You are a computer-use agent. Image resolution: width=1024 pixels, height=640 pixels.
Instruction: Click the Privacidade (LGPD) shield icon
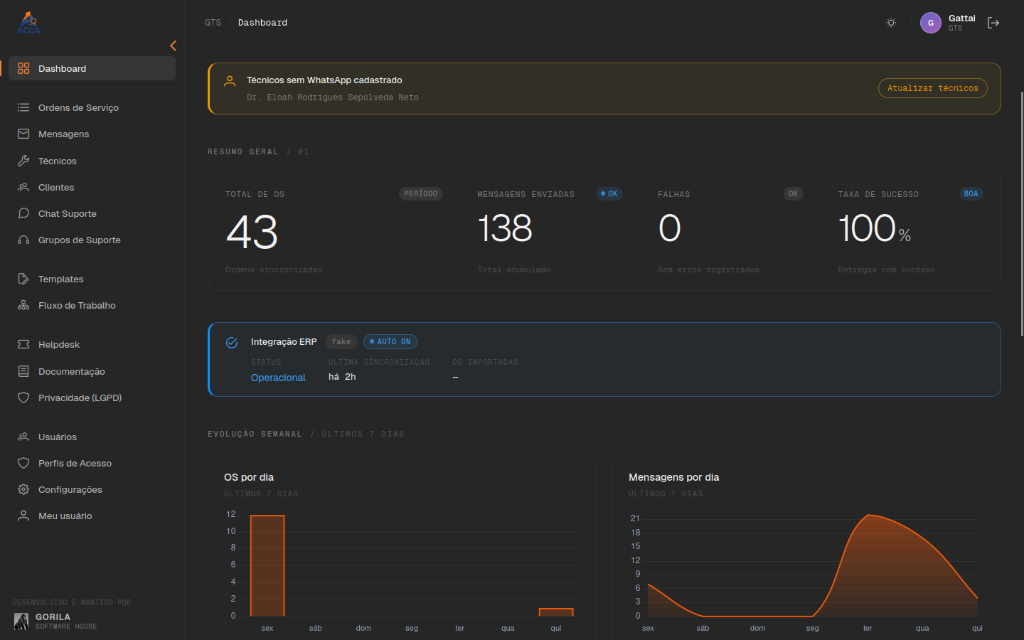coord(24,398)
